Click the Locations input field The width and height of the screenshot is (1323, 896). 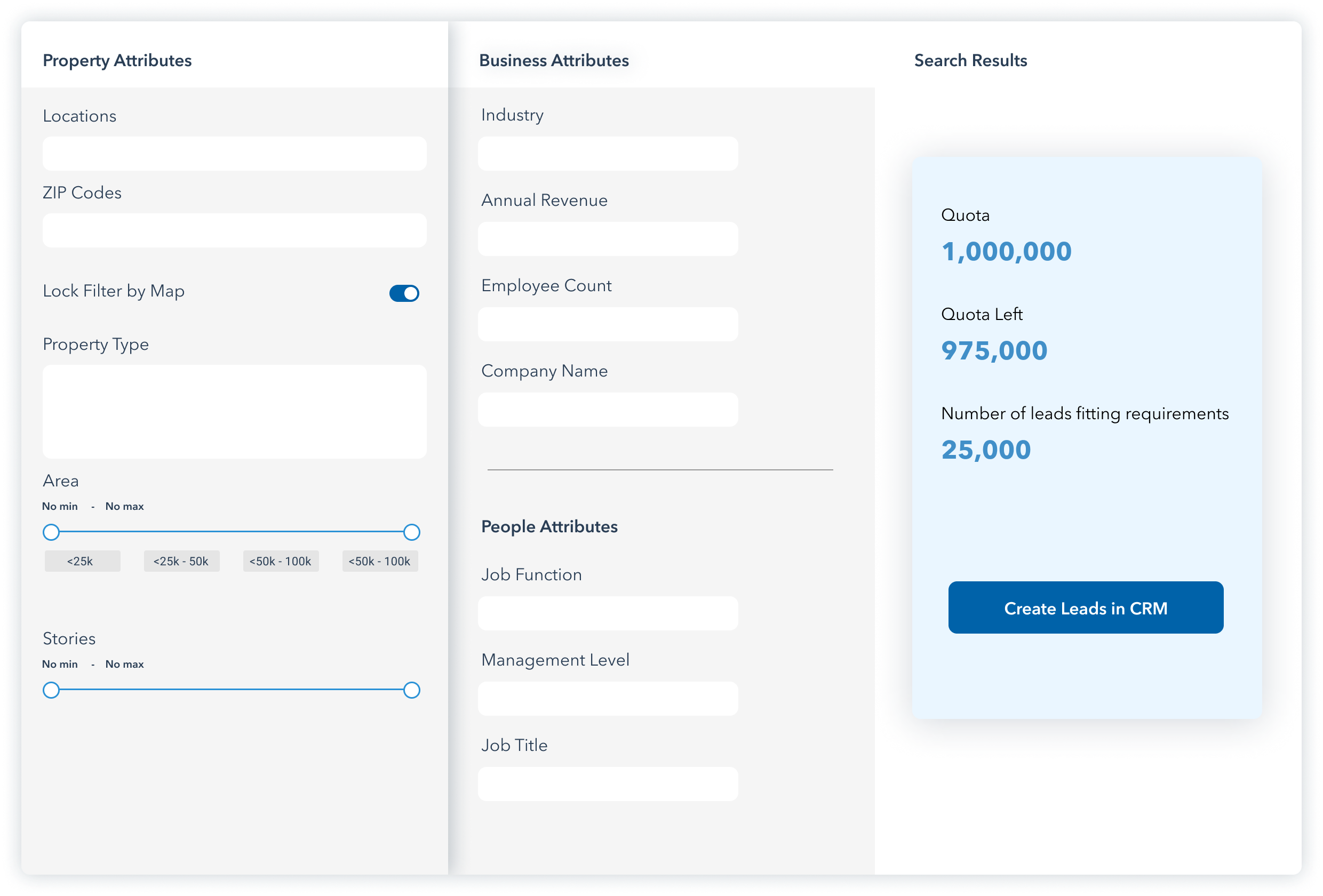(234, 154)
